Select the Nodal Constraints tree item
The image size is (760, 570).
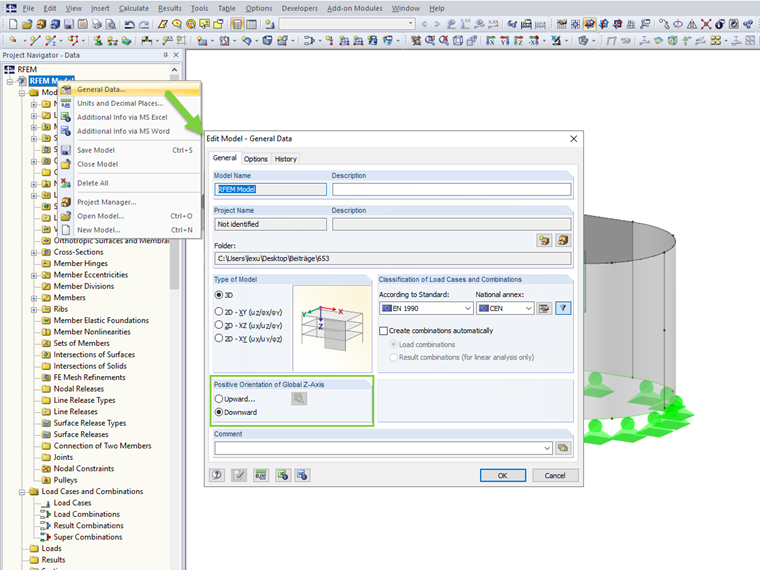(83, 469)
